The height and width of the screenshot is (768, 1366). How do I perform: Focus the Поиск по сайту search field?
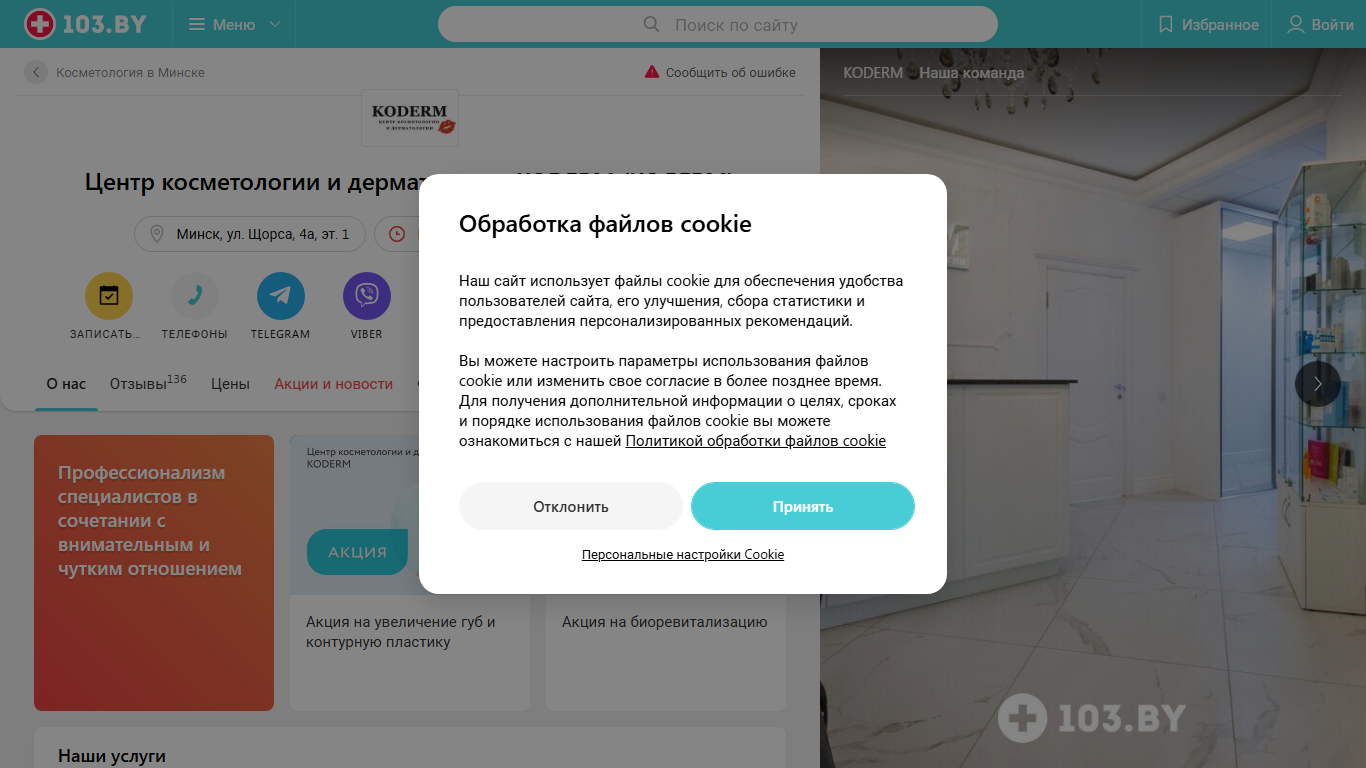pyautogui.click(x=718, y=24)
